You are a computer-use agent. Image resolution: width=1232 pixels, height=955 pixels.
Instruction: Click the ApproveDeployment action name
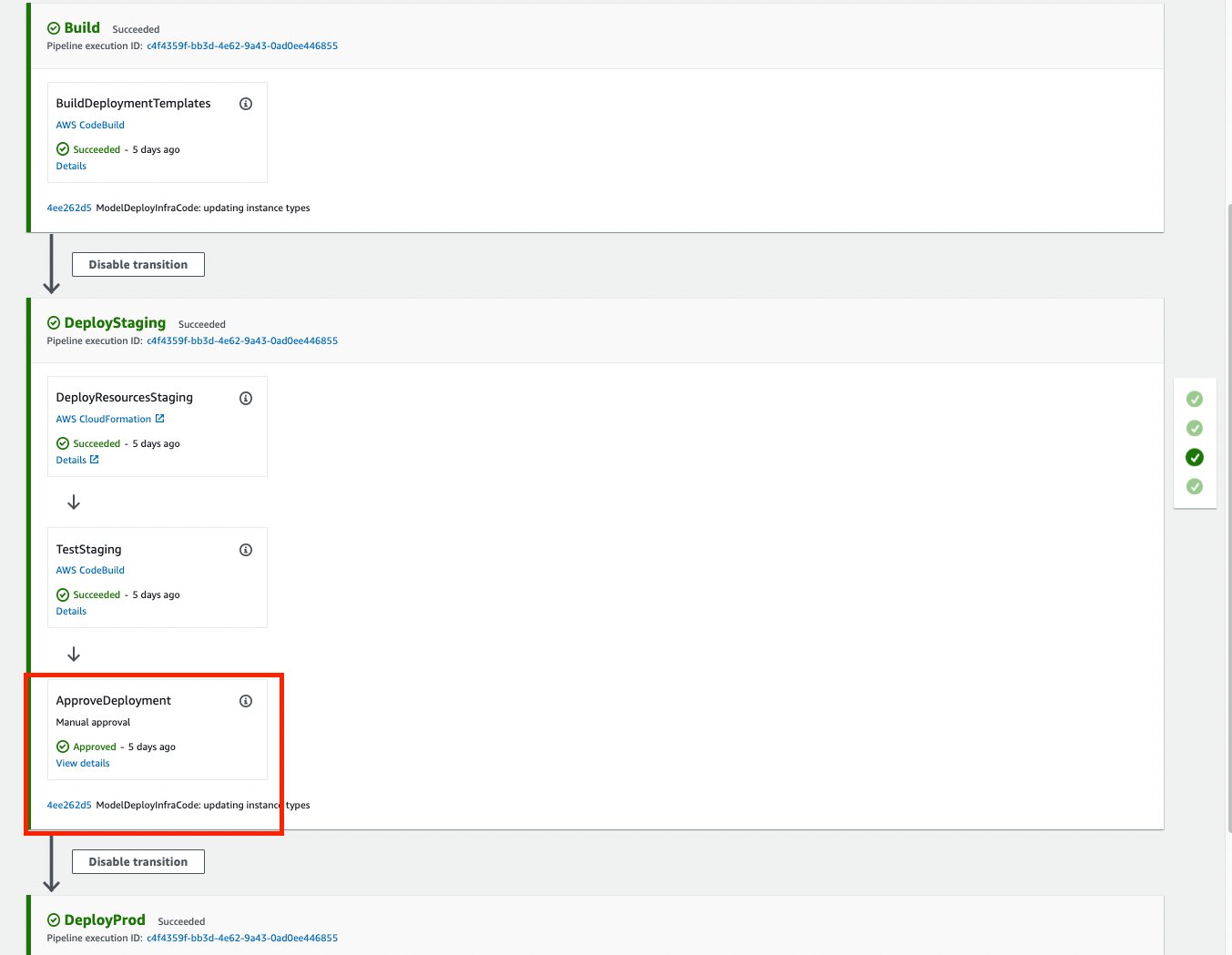pos(114,700)
